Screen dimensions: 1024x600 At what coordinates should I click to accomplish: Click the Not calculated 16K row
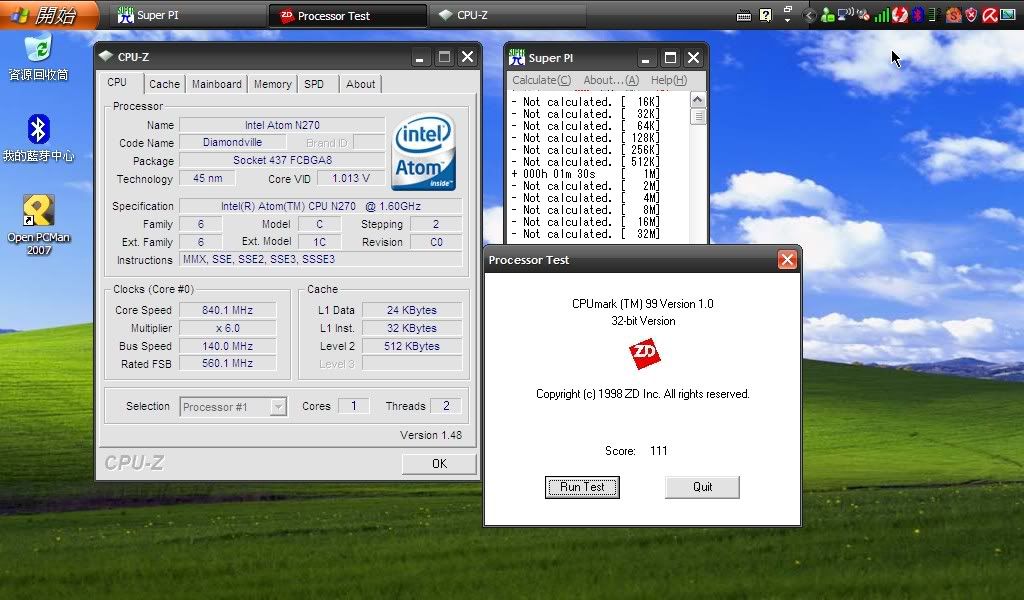click(585, 102)
